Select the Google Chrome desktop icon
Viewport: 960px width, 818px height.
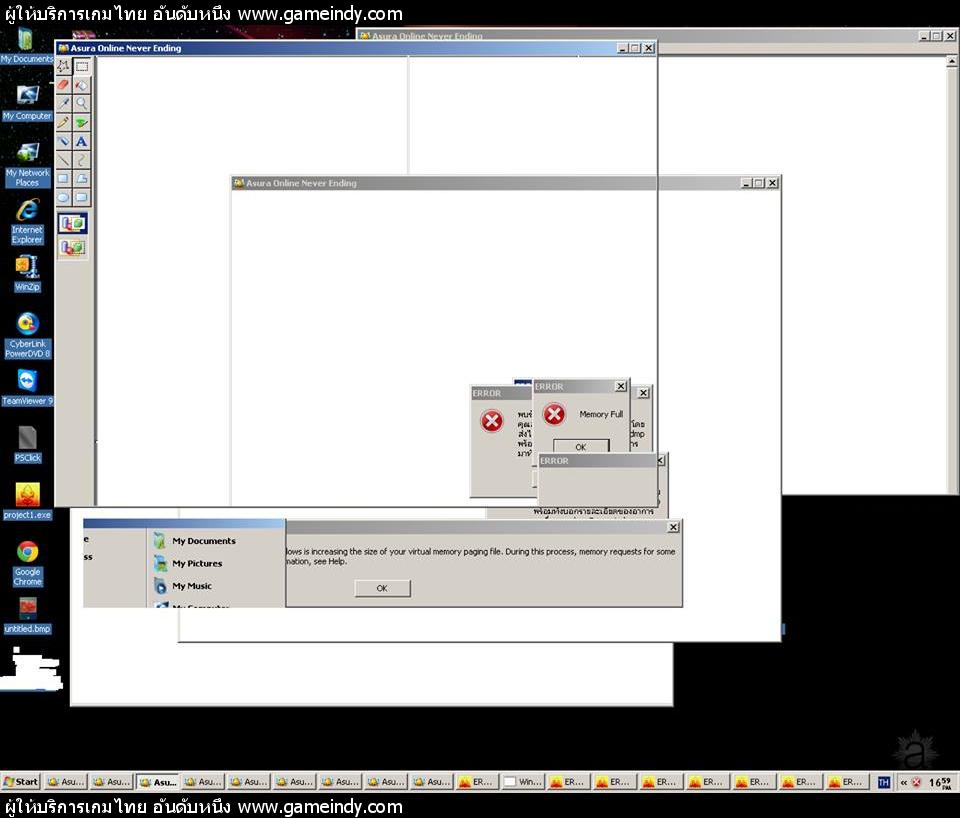click(28, 563)
